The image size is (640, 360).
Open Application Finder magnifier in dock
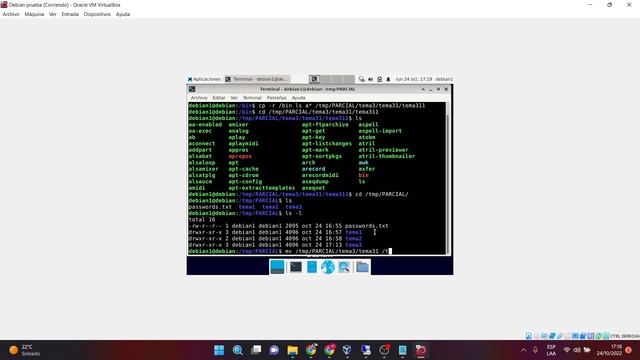tap(344, 267)
